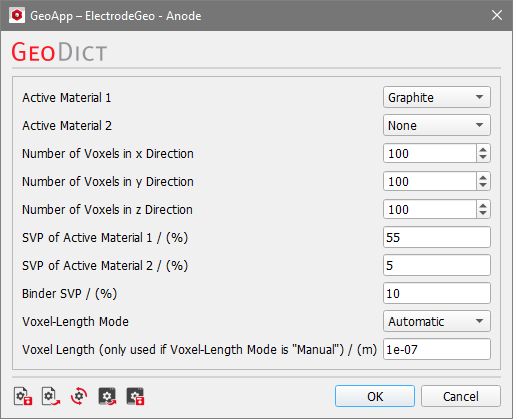Click the GeoDict app icon in title bar
Viewport: 513px width, 419px height.
pyautogui.click(x=17, y=15)
